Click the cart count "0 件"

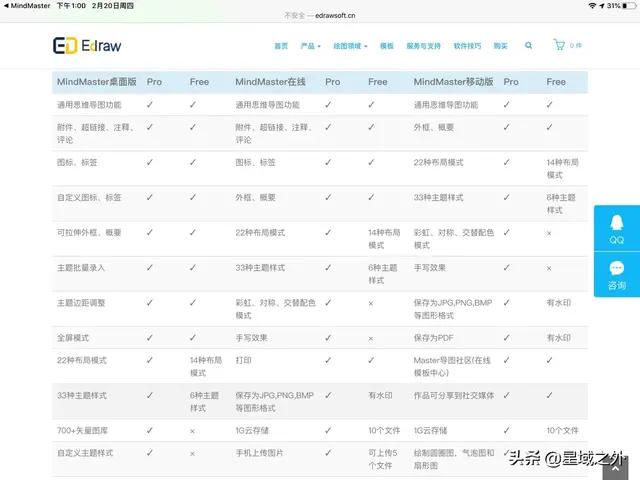click(x=576, y=45)
